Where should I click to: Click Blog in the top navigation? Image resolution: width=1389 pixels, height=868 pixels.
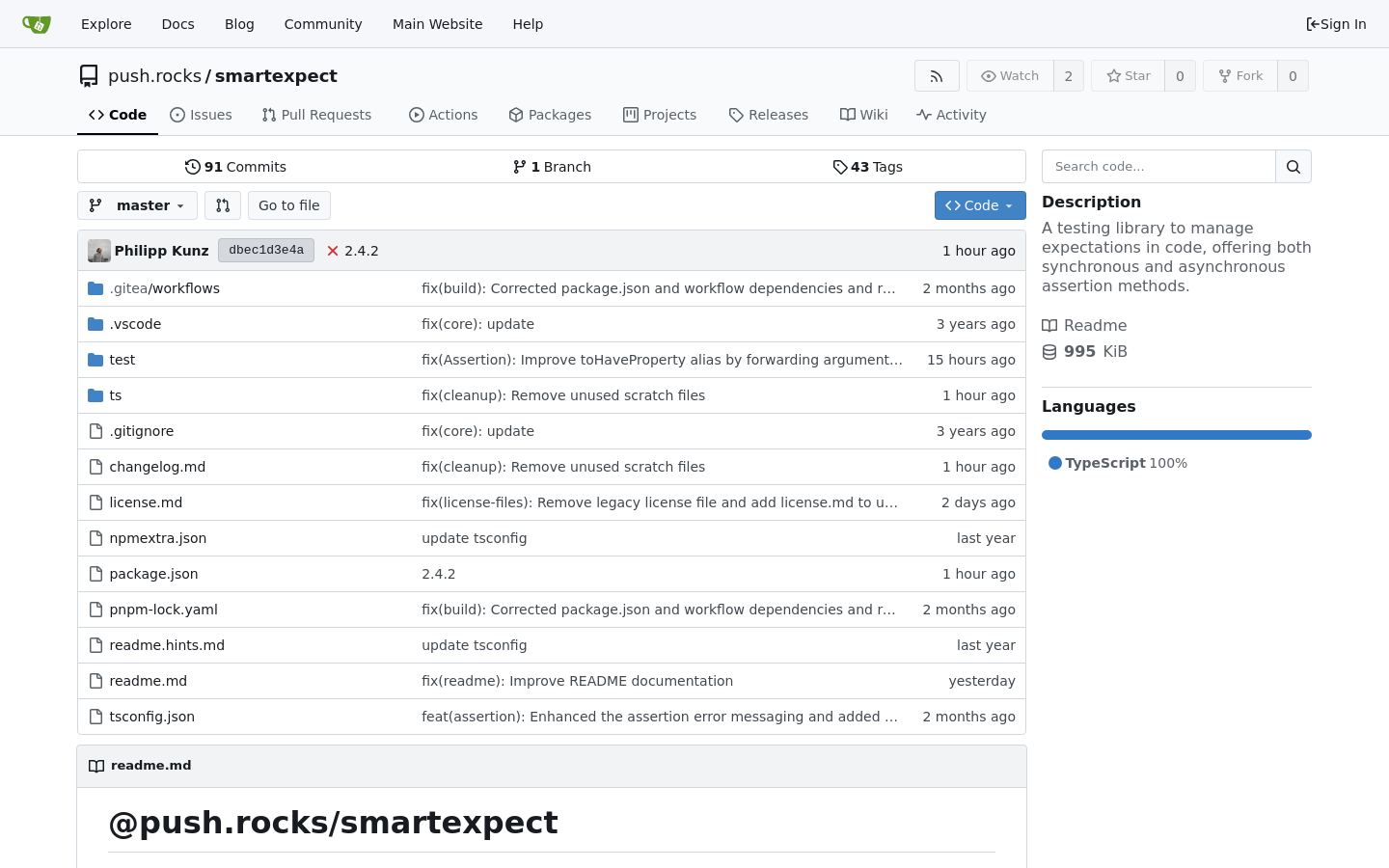pyautogui.click(x=239, y=24)
